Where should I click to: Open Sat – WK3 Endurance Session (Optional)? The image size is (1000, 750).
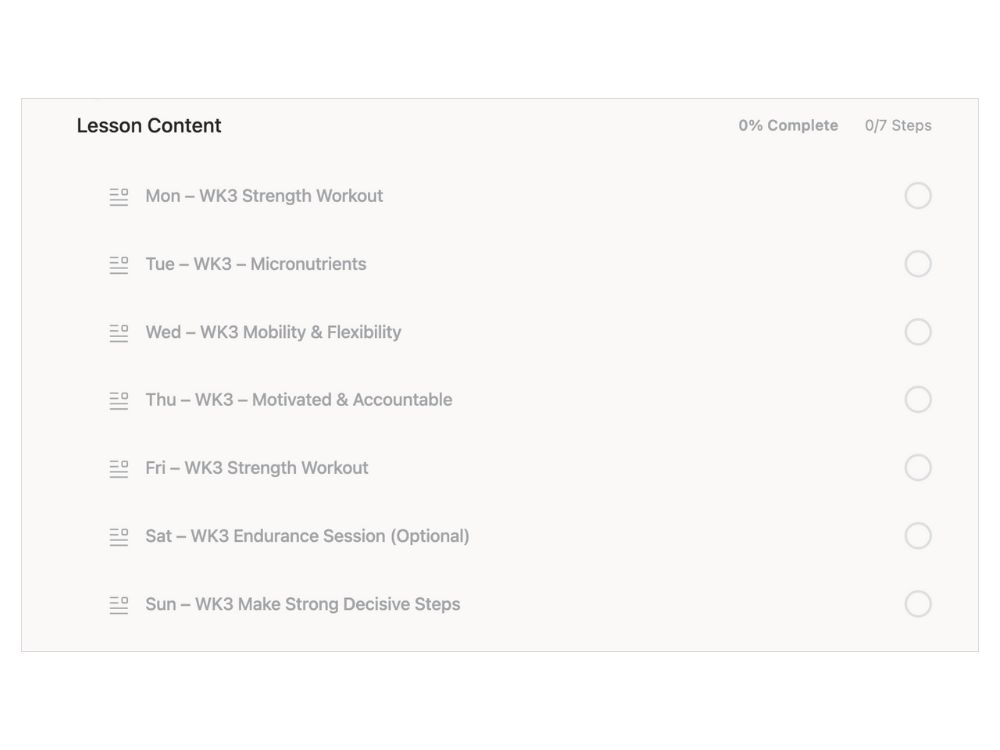click(x=307, y=536)
